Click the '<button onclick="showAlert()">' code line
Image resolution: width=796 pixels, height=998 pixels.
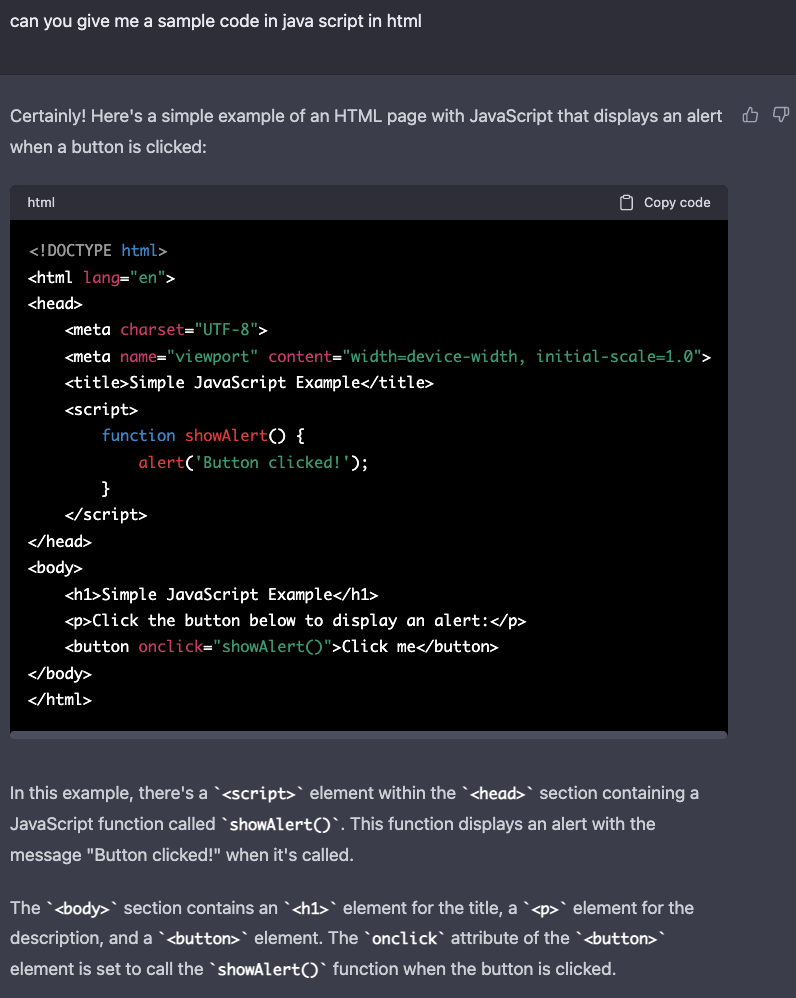[x=281, y=647]
